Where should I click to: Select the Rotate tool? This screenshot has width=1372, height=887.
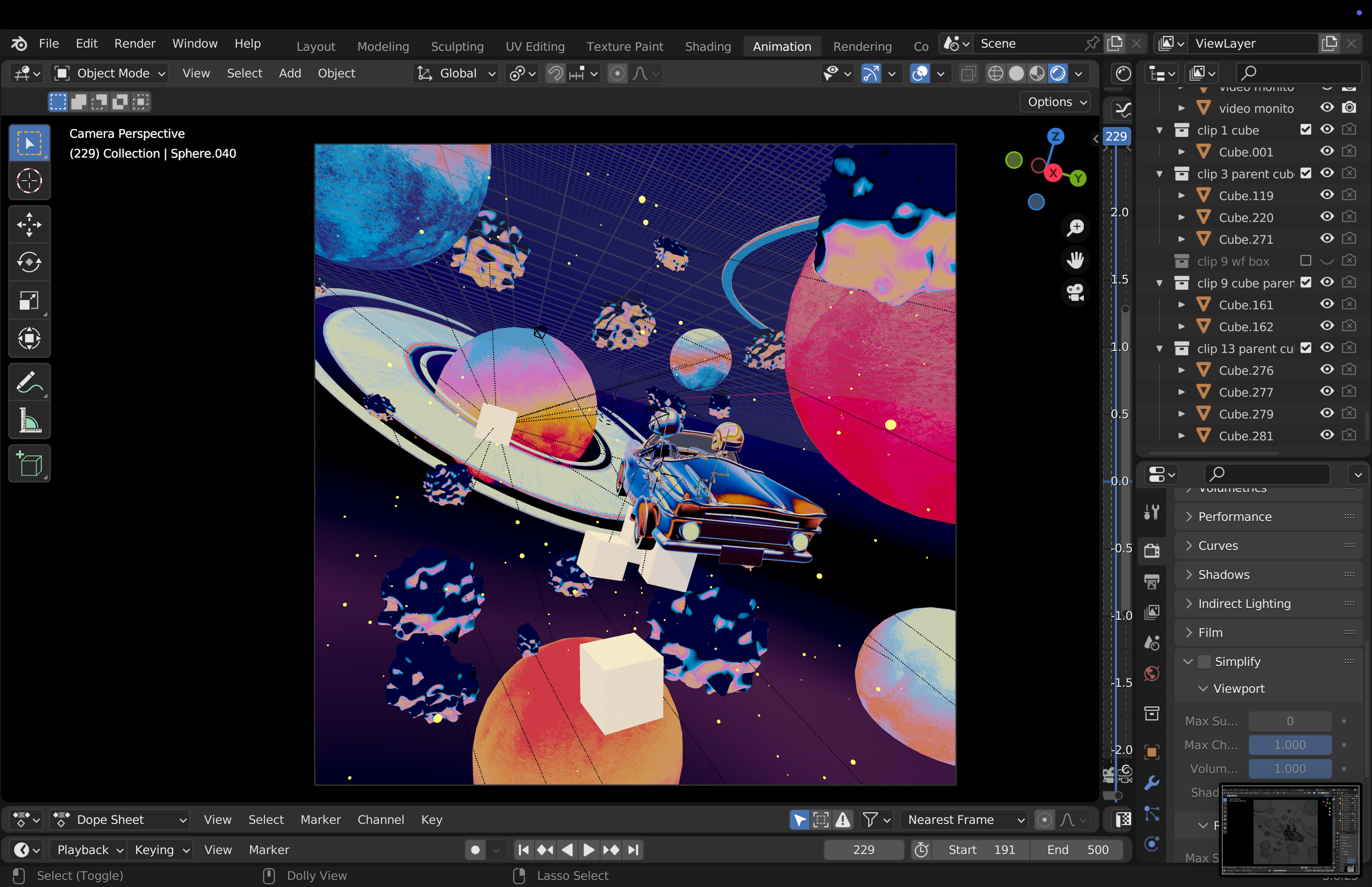pos(29,263)
